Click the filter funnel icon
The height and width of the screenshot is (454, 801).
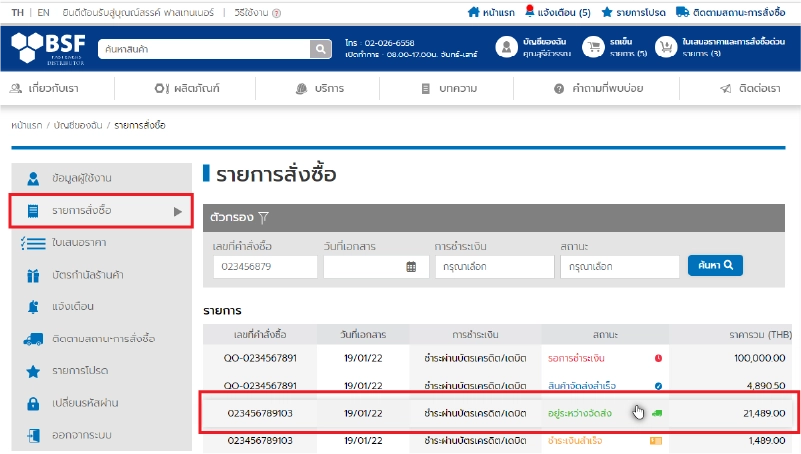pos(264,216)
